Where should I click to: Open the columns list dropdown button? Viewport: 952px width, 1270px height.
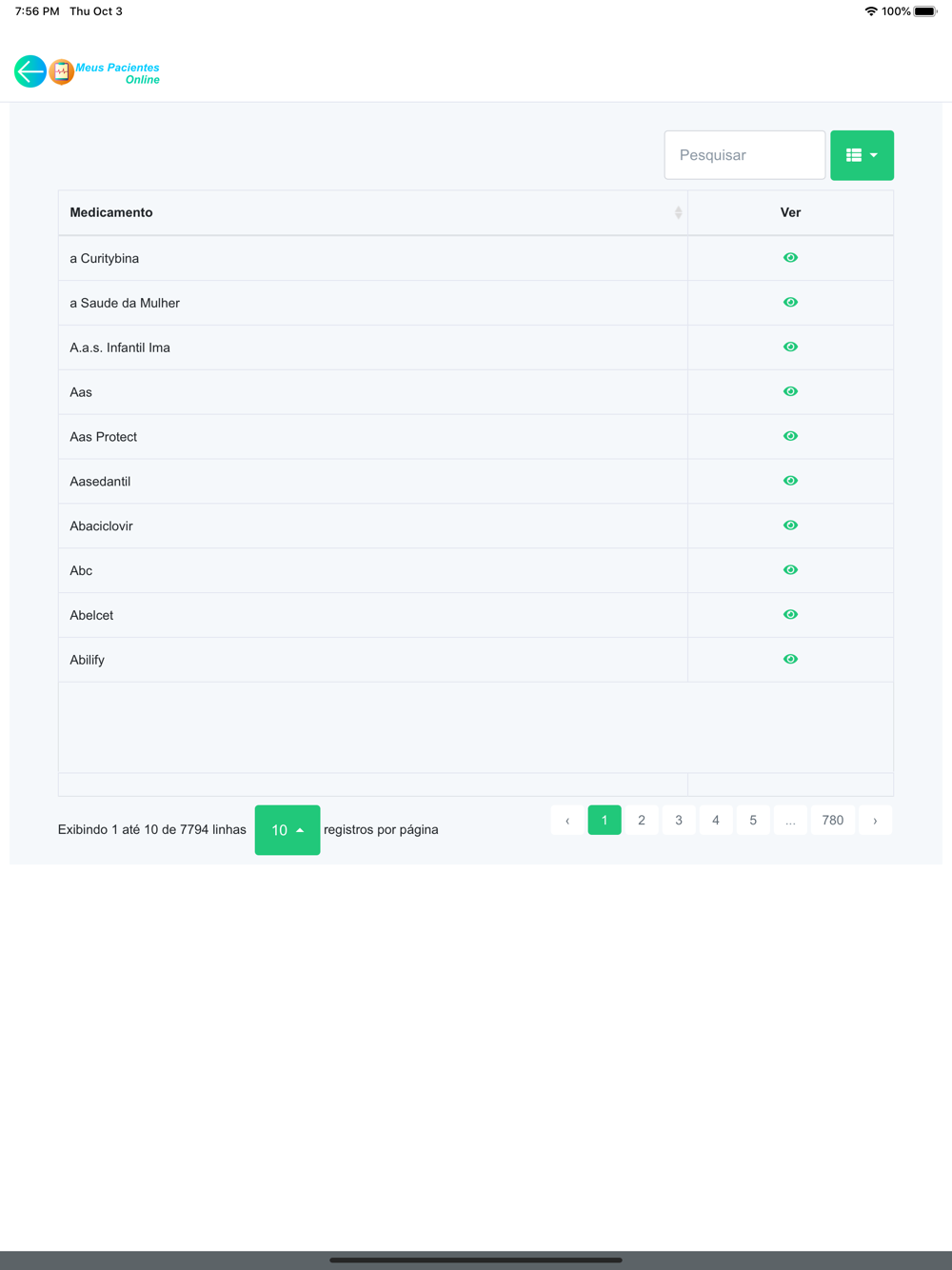pos(862,155)
